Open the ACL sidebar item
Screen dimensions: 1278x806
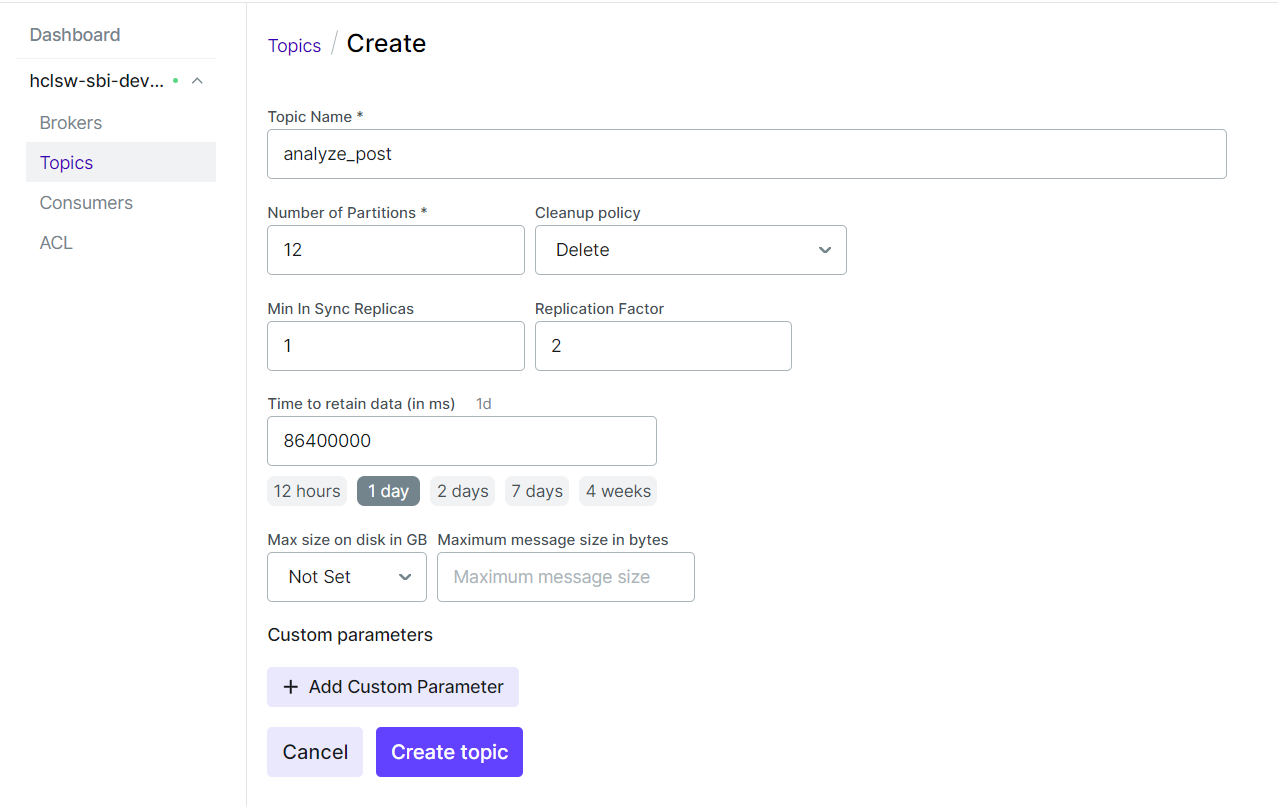(56, 243)
